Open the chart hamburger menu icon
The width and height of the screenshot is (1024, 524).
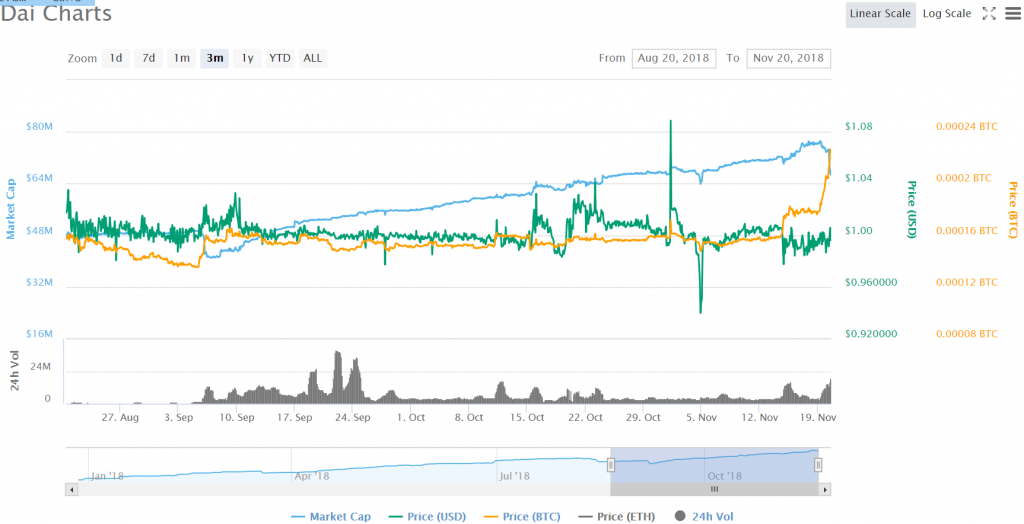point(1010,13)
